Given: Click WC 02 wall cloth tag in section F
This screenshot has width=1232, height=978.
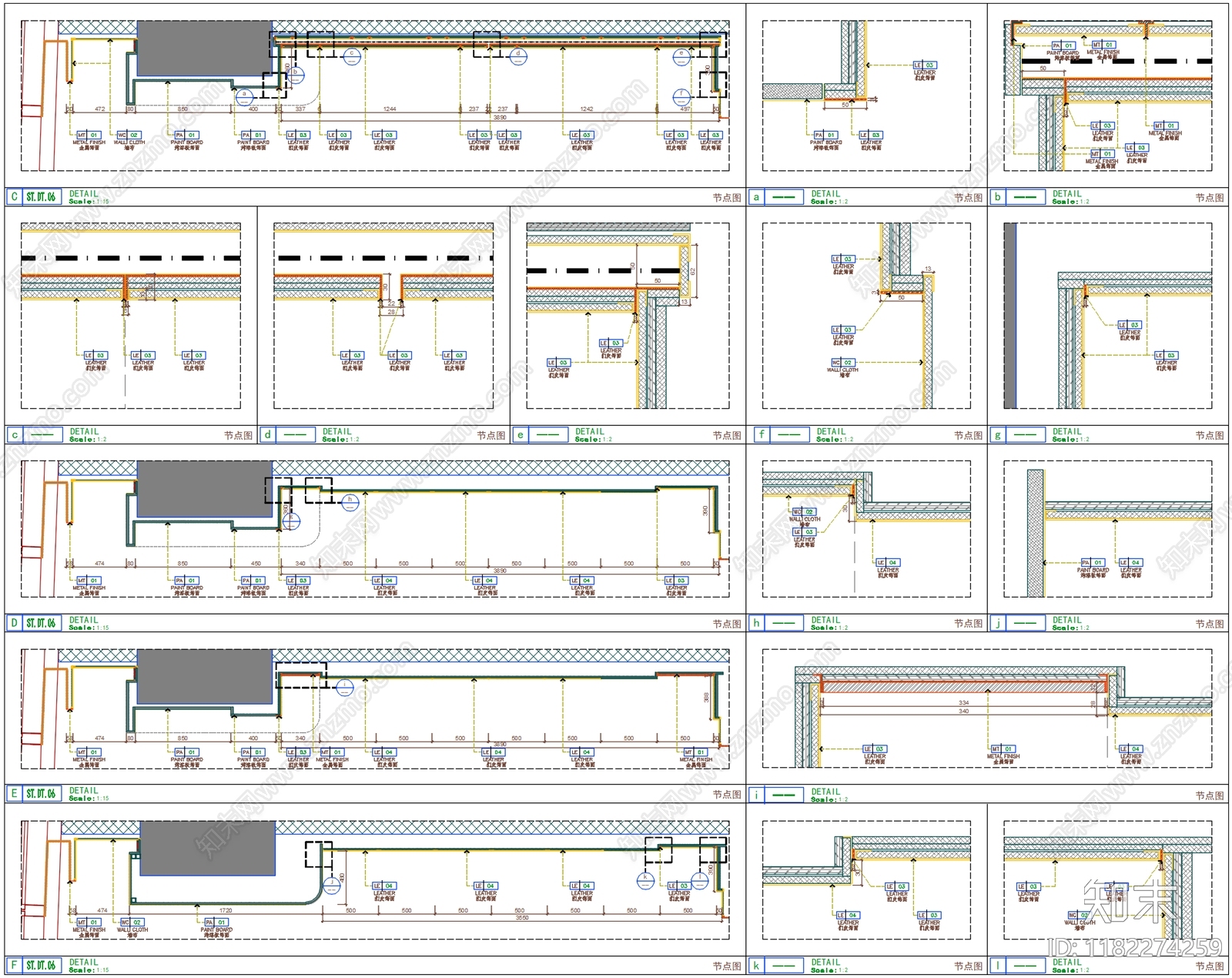Looking at the screenshot, I should [x=130, y=922].
